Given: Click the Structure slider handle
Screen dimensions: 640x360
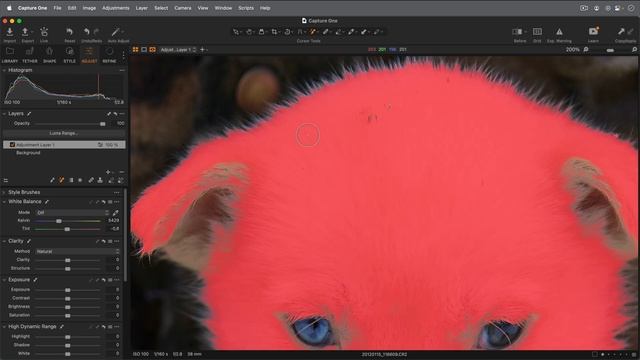Looking at the screenshot, I should click(x=68, y=269).
